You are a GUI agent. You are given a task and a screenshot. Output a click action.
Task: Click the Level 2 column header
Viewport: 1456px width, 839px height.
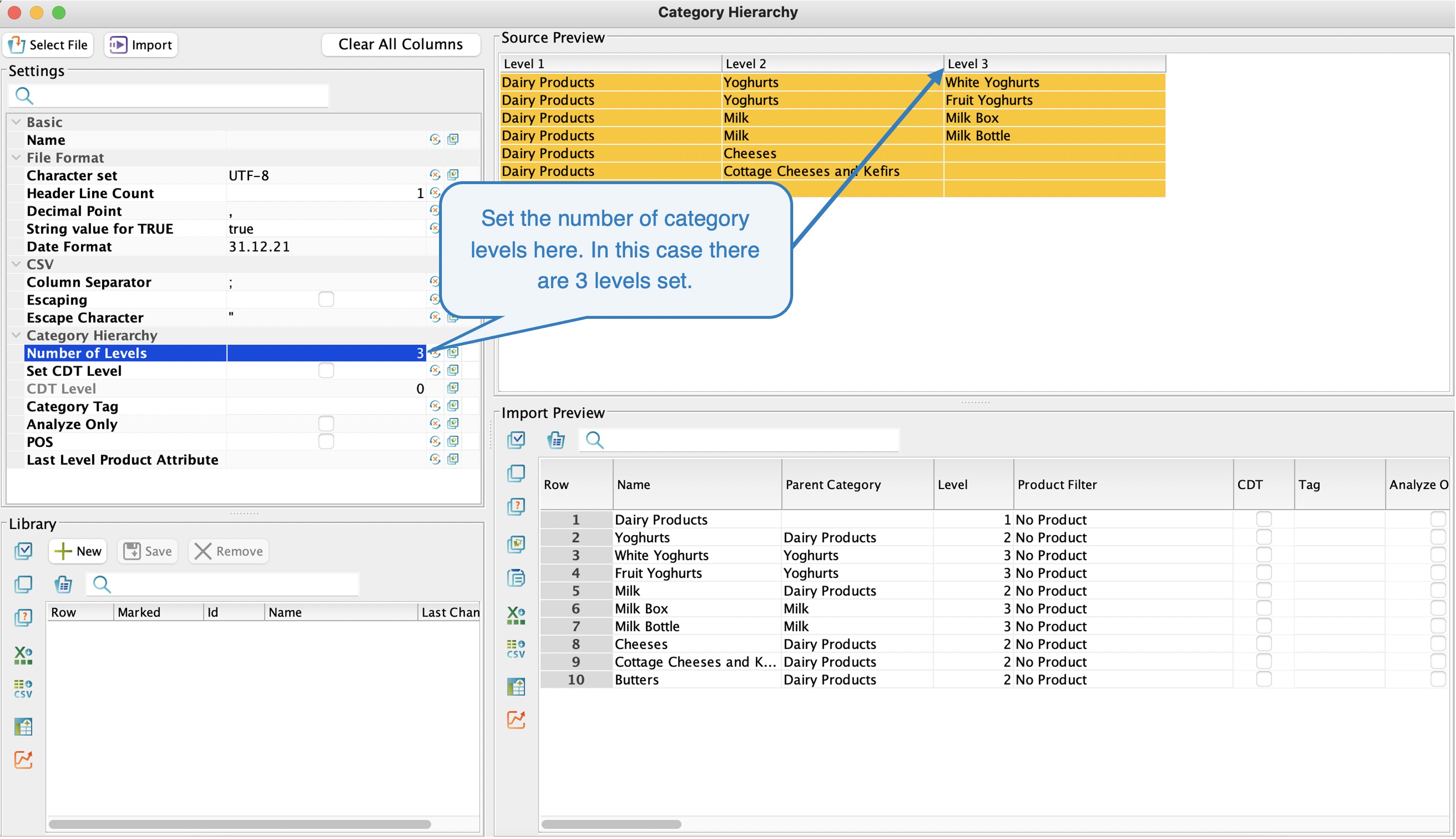[x=833, y=63]
